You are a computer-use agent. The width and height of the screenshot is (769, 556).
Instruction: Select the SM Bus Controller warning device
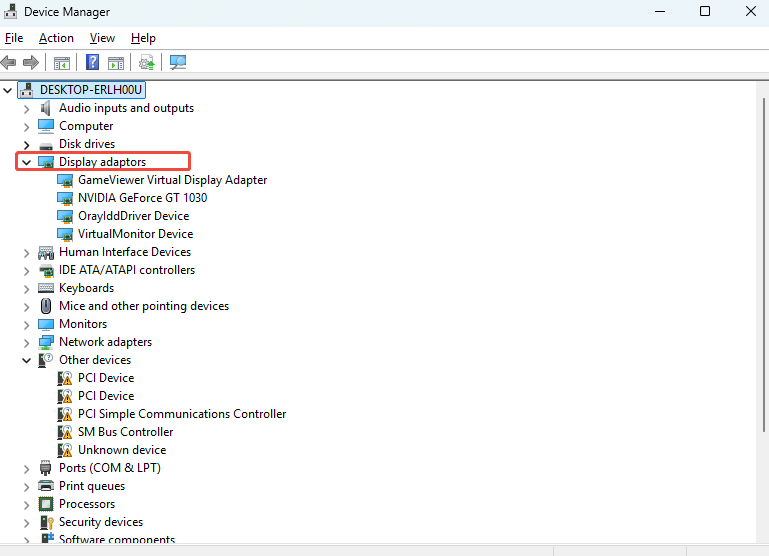[125, 432]
